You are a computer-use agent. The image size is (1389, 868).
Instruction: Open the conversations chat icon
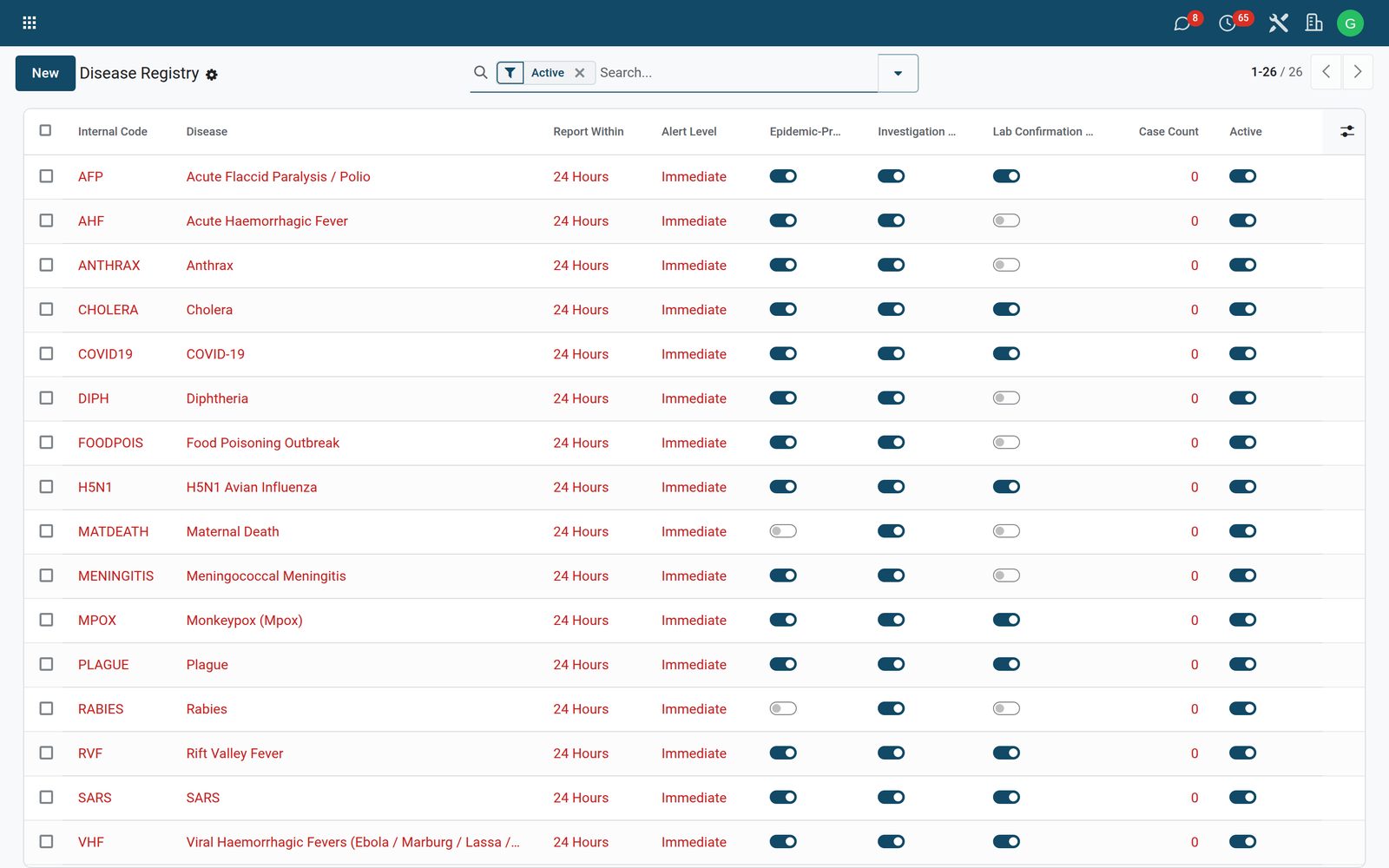1182,23
